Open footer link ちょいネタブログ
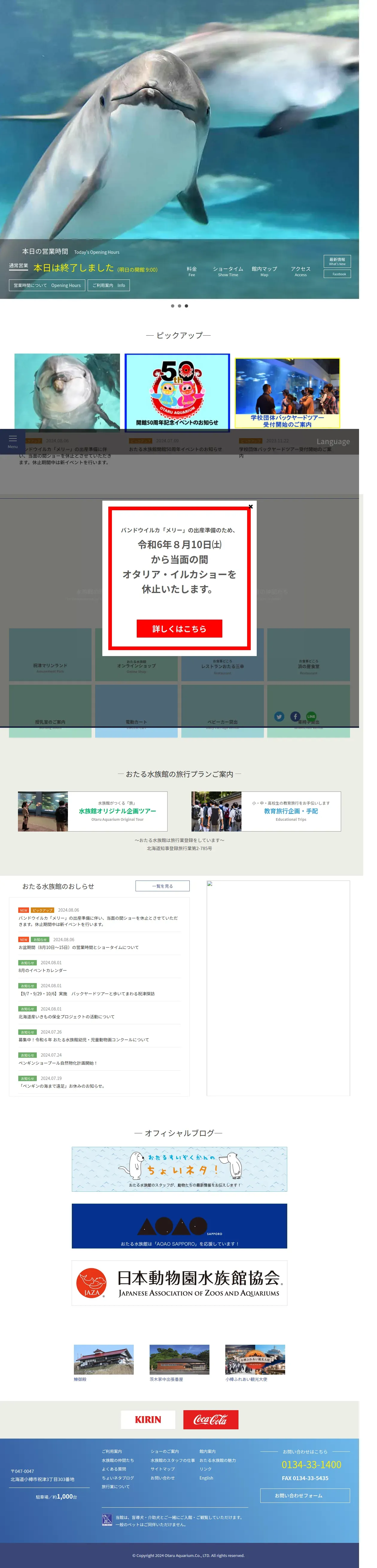Image resolution: width=377 pixels, height=1568 pixels. [118, 1478]
